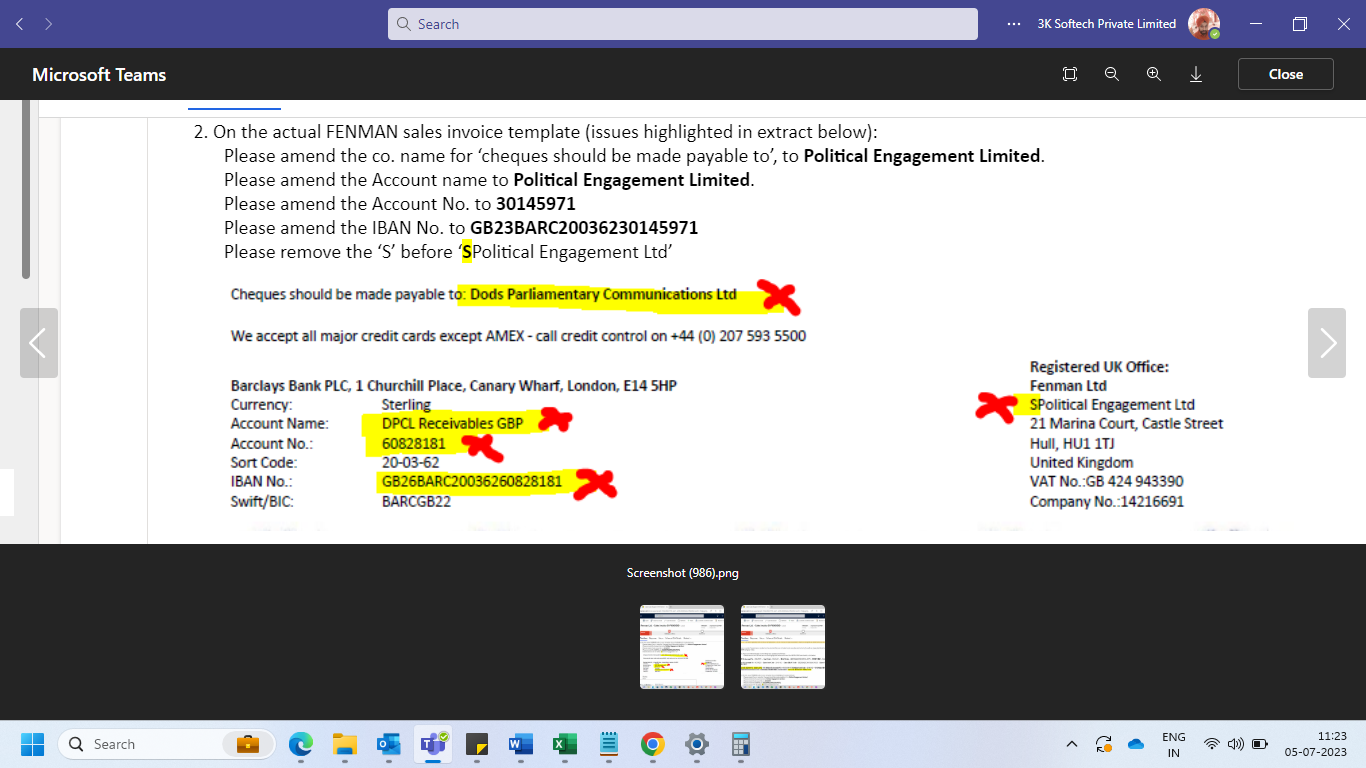Image resolution: width=1366 pixels, height=768 pixels.
Task: Open the more options ellipsis menu
Action: coord(1013,23)
